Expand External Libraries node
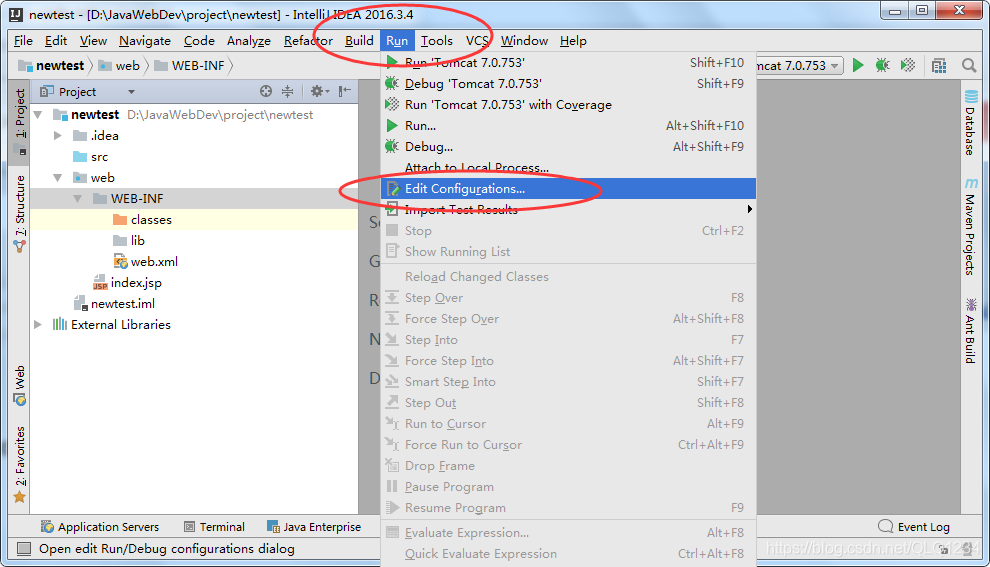This screenshot has height=567, width=990. point(38,325)
